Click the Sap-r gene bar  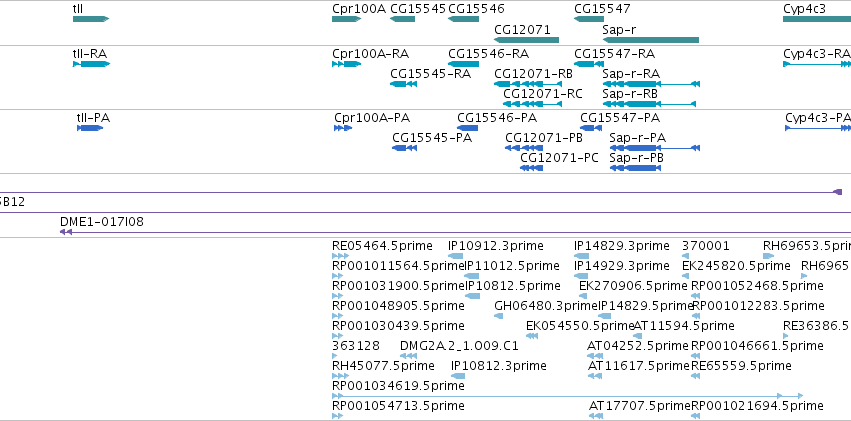point(651,40)
